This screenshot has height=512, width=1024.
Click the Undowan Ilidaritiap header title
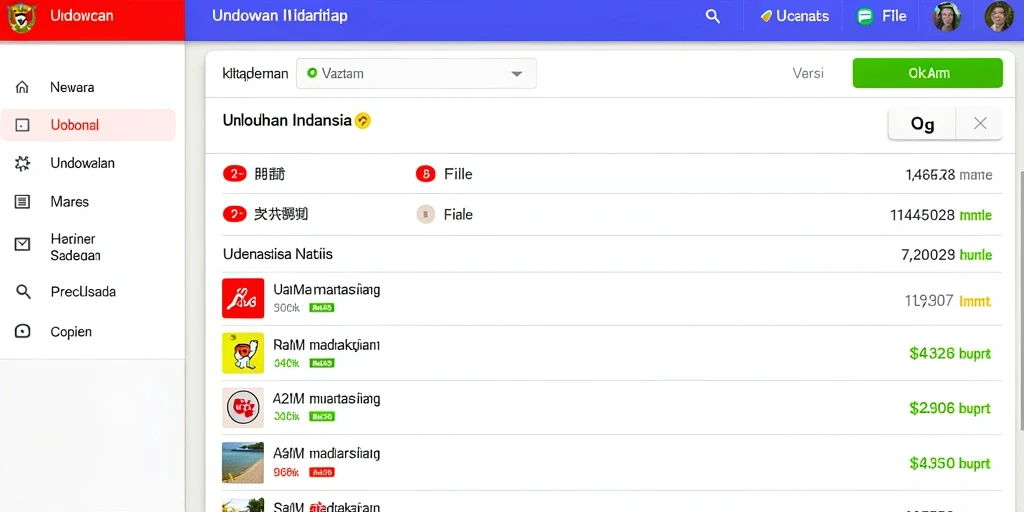280,16
